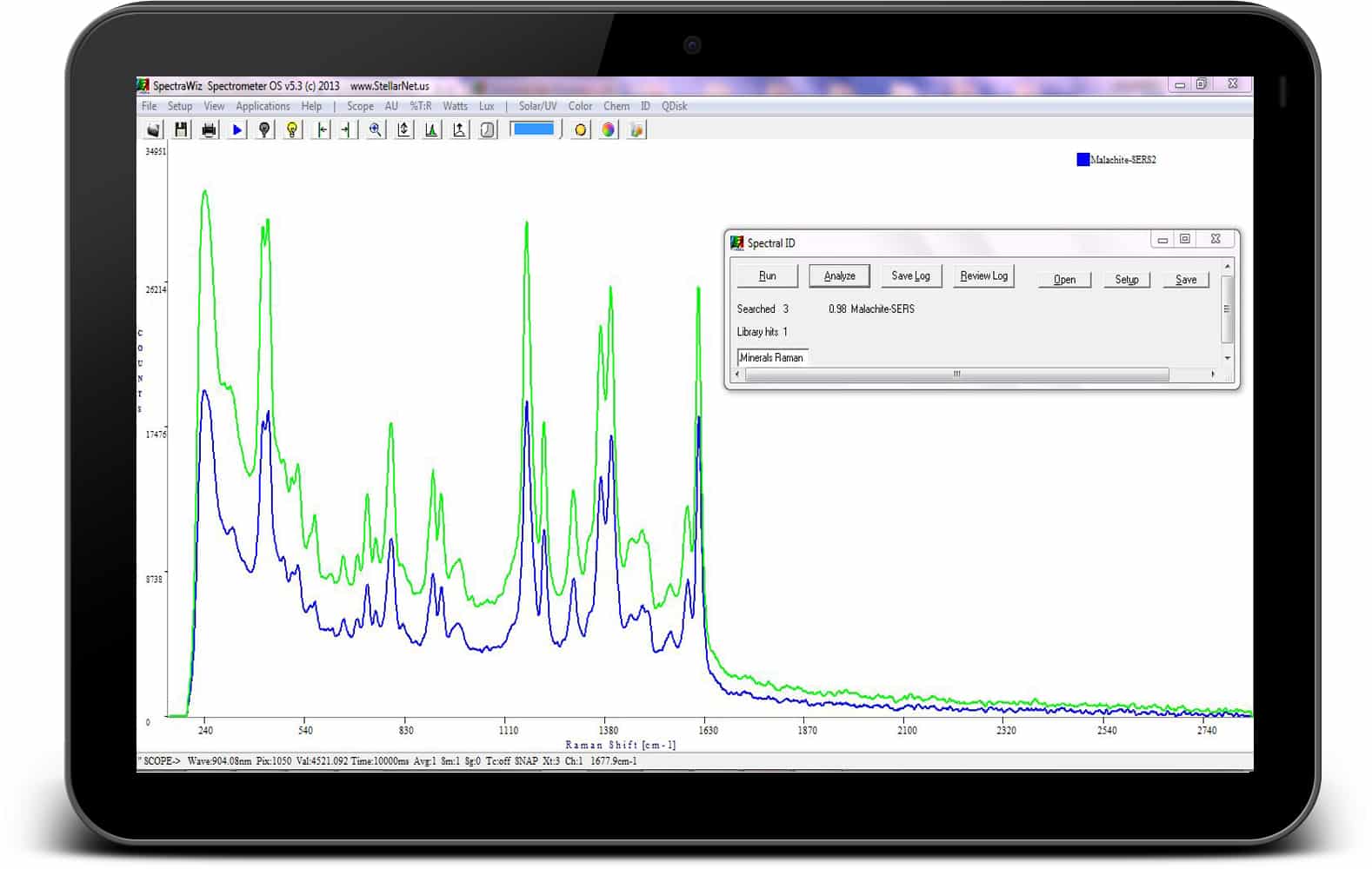Click the scroll left arrow in Spectral ID
Image resolution: width=1372 pixels, height=869 pixels.
[738, 375]
